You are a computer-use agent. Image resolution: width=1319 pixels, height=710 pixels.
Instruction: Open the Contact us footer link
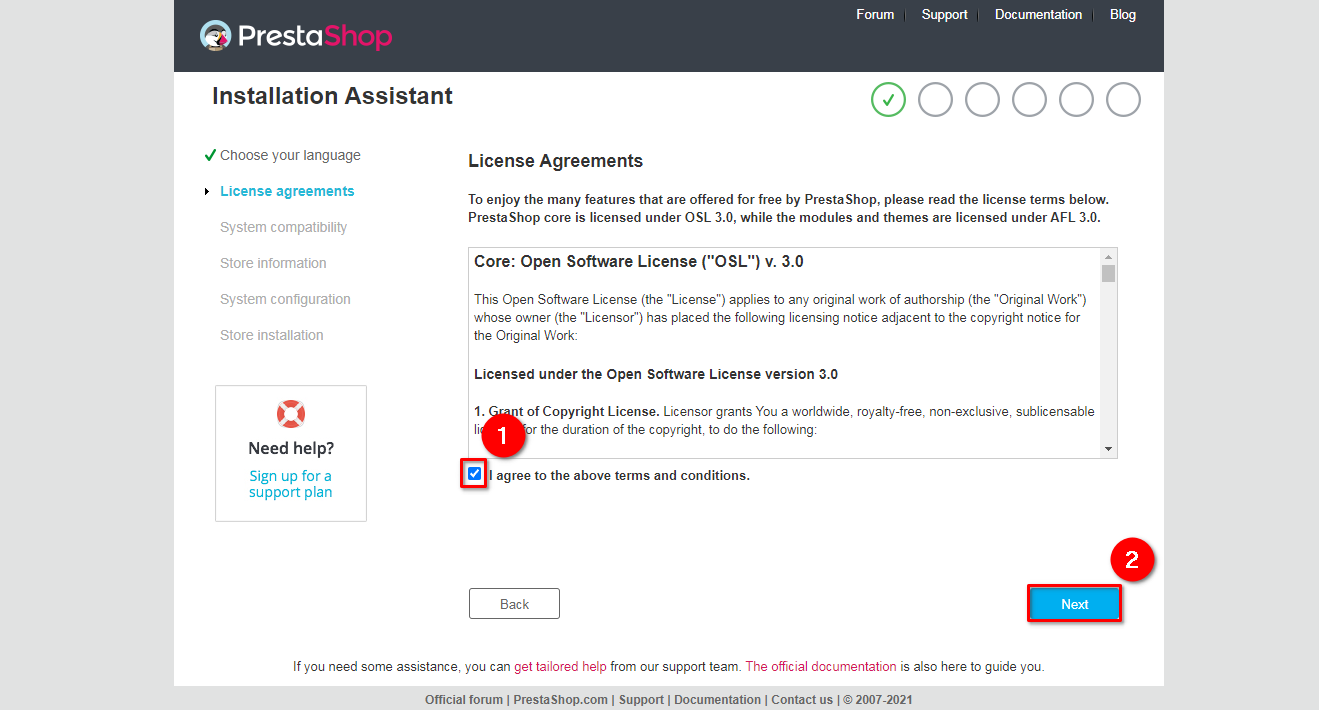tap(802, 700)
